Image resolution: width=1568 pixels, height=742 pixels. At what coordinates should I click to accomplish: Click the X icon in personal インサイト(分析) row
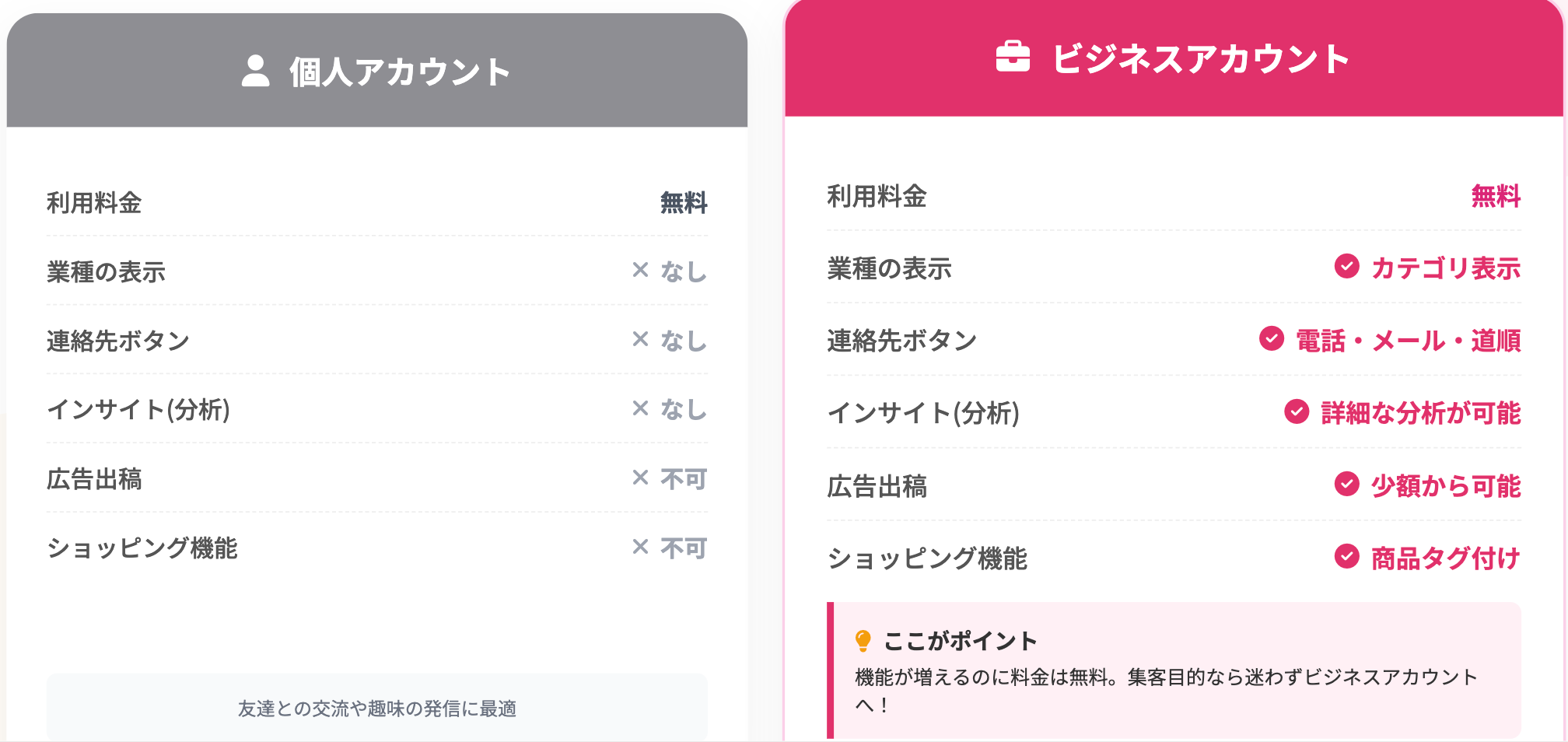(640, 408)
